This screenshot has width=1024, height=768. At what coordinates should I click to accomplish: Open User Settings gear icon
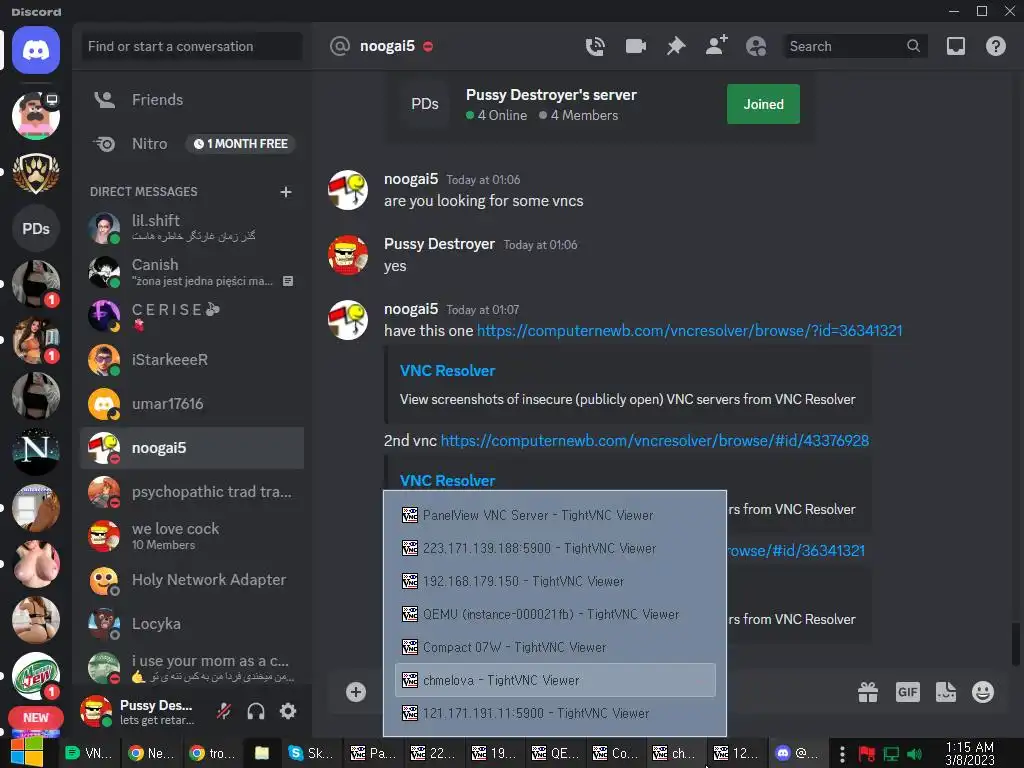tap(288, 711)
